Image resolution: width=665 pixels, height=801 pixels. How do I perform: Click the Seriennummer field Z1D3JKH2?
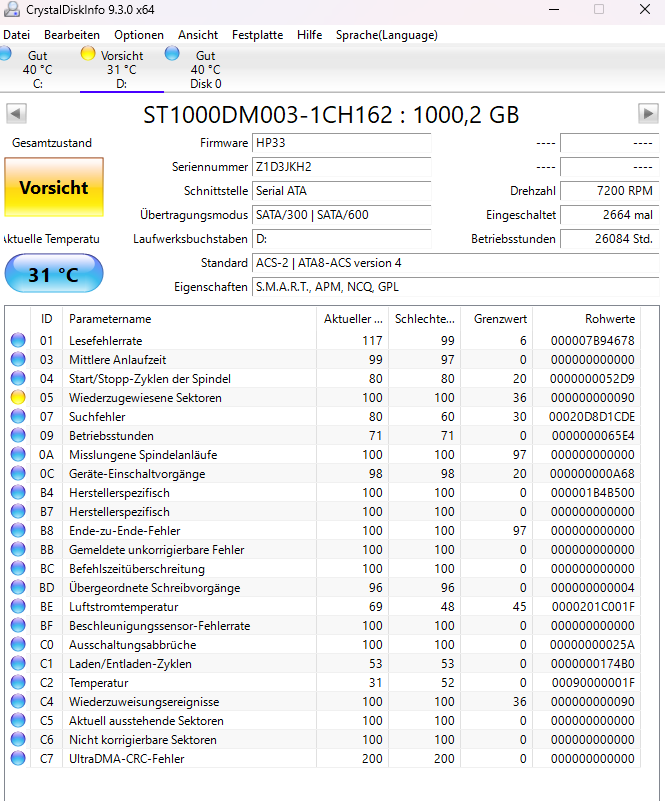(x=342, y=167)
